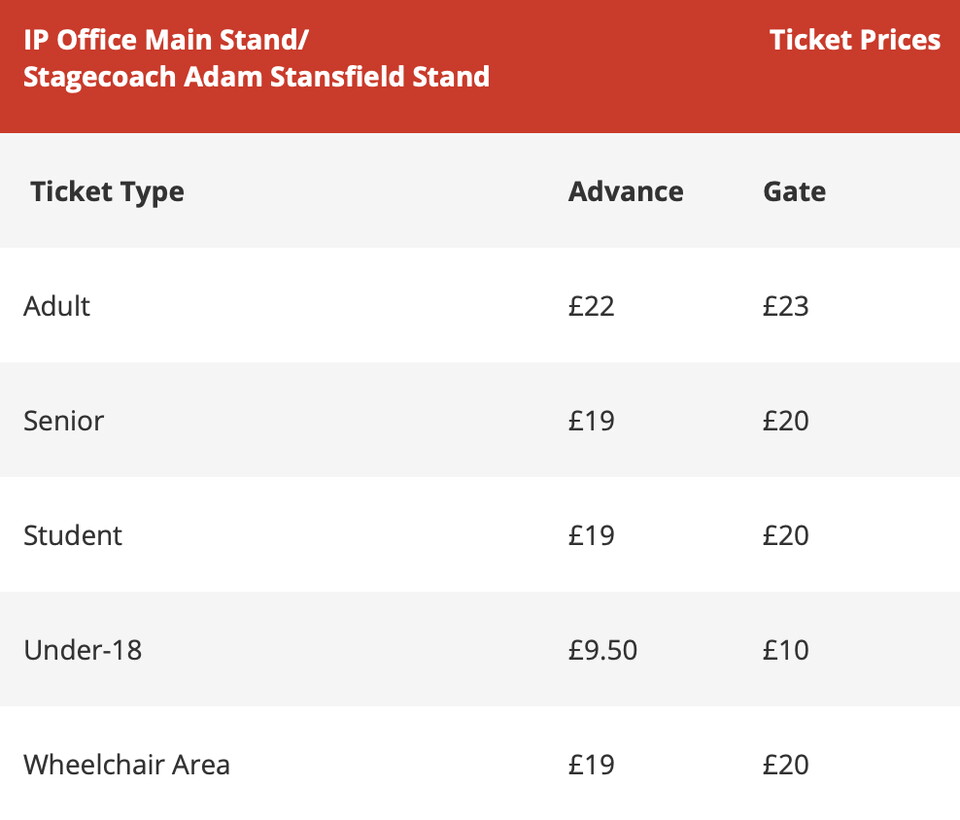960x820 pixels.
Task: Click the Under-18 gate price £10
Action: pos(785,650)
